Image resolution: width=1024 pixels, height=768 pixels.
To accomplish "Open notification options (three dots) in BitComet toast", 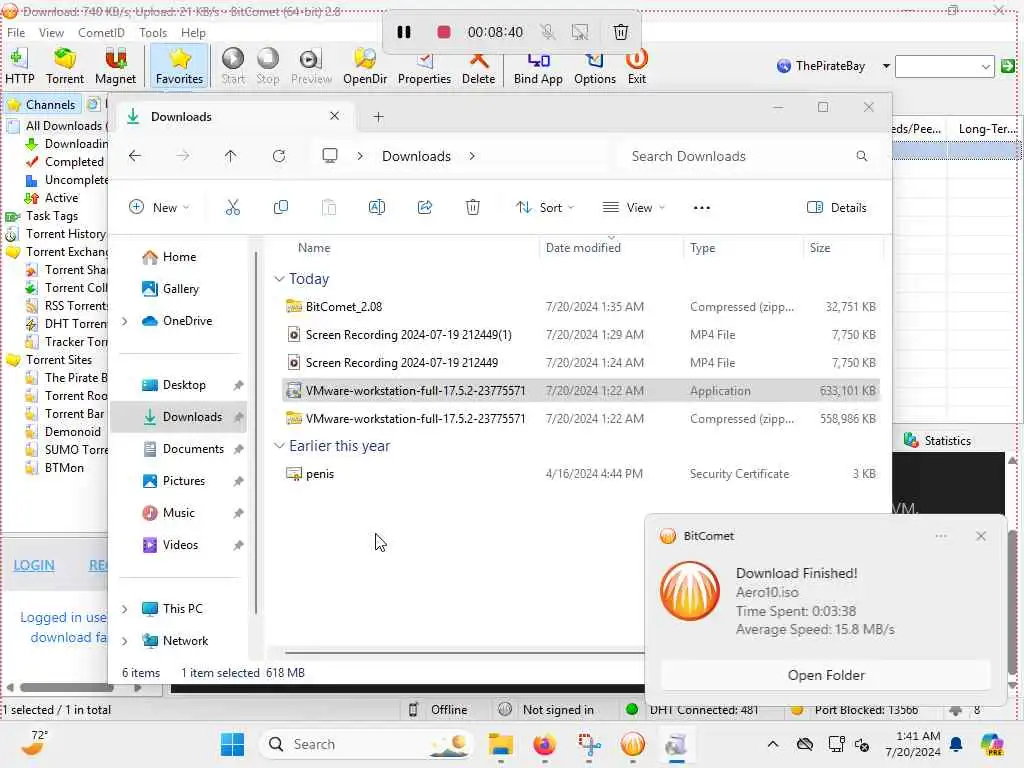I will coord(941,536).
